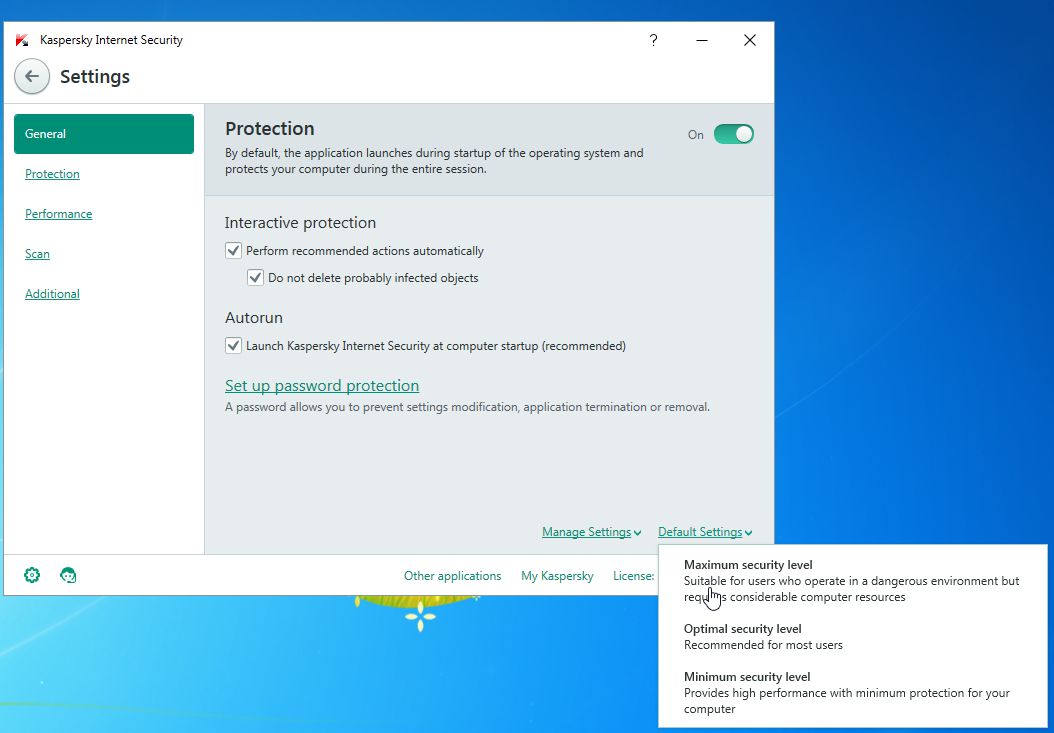Click the License link in footer

pos(633,576)
